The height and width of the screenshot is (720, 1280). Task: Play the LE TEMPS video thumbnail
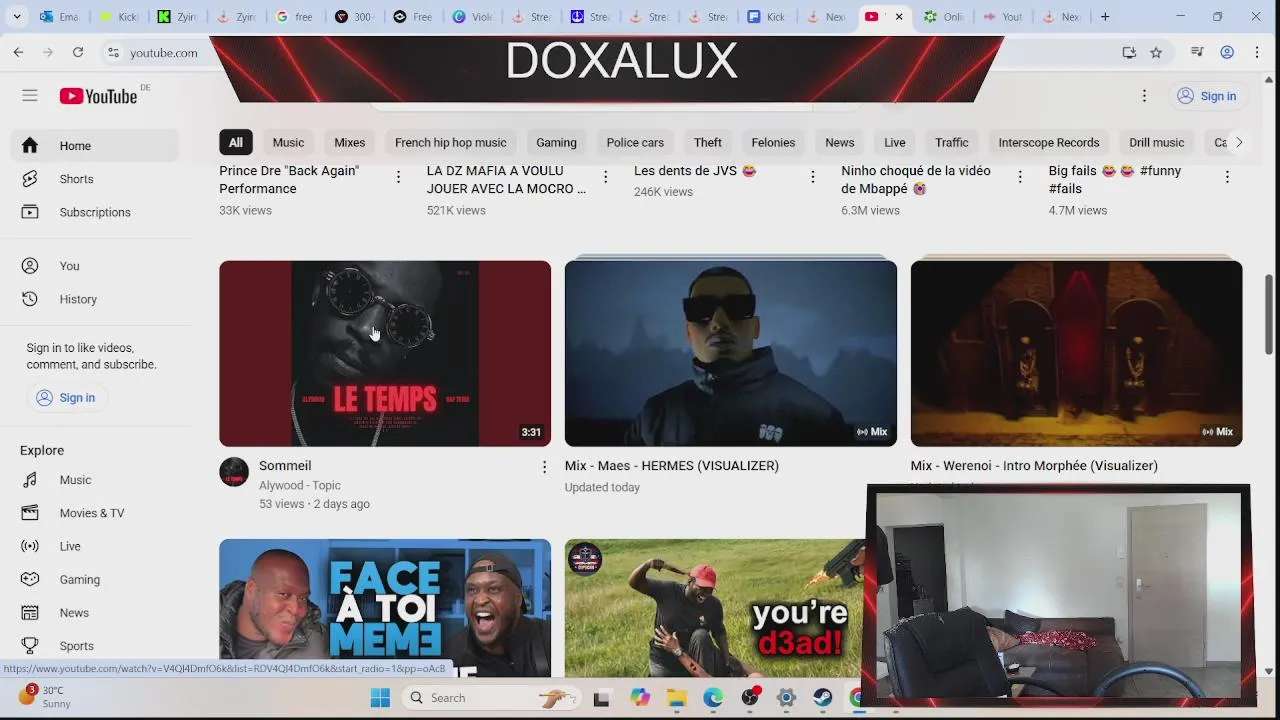(385, 354)
